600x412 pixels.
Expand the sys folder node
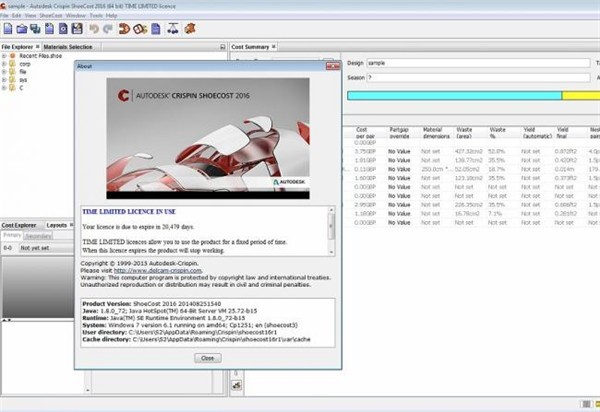4,80
